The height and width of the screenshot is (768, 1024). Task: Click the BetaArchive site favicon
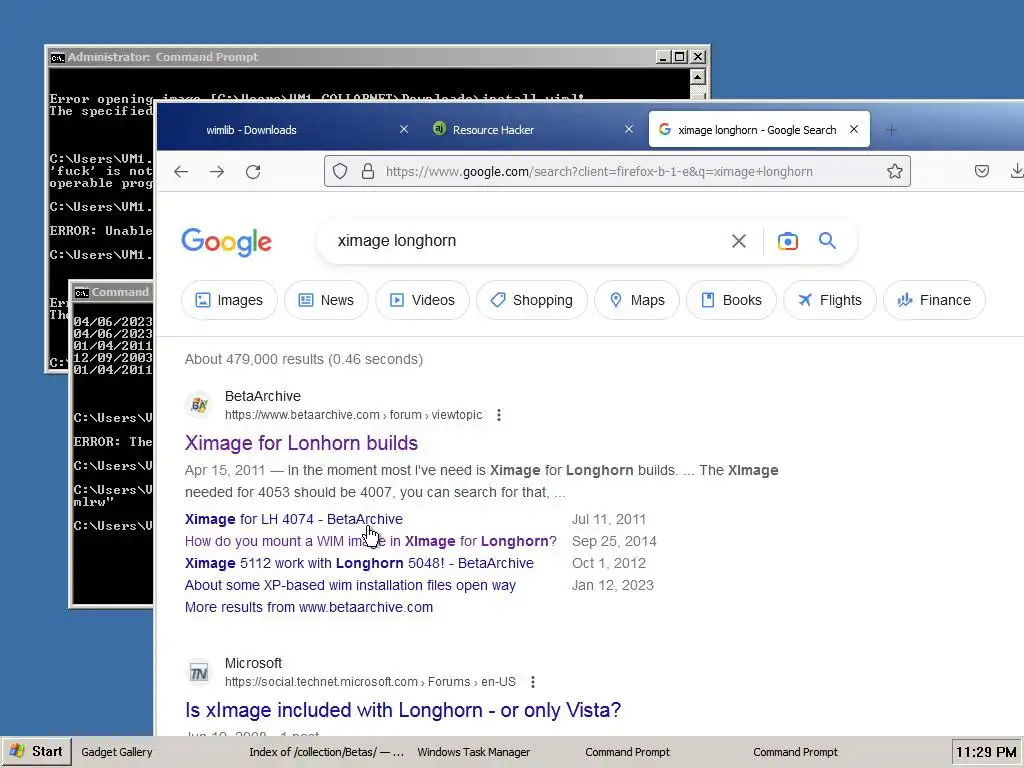(x=199, y=405)
